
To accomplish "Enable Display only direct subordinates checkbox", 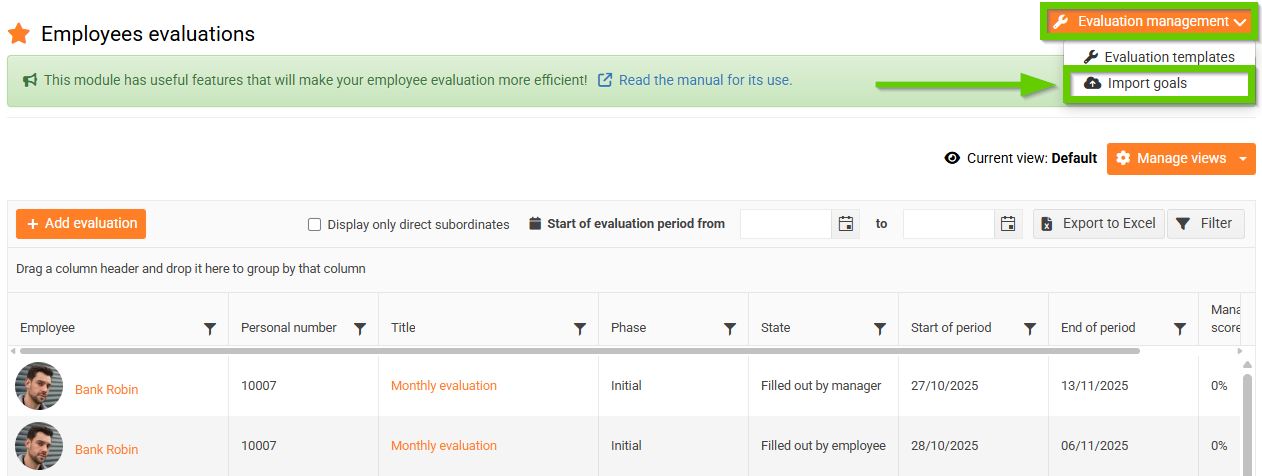I will tap(314, 225).
